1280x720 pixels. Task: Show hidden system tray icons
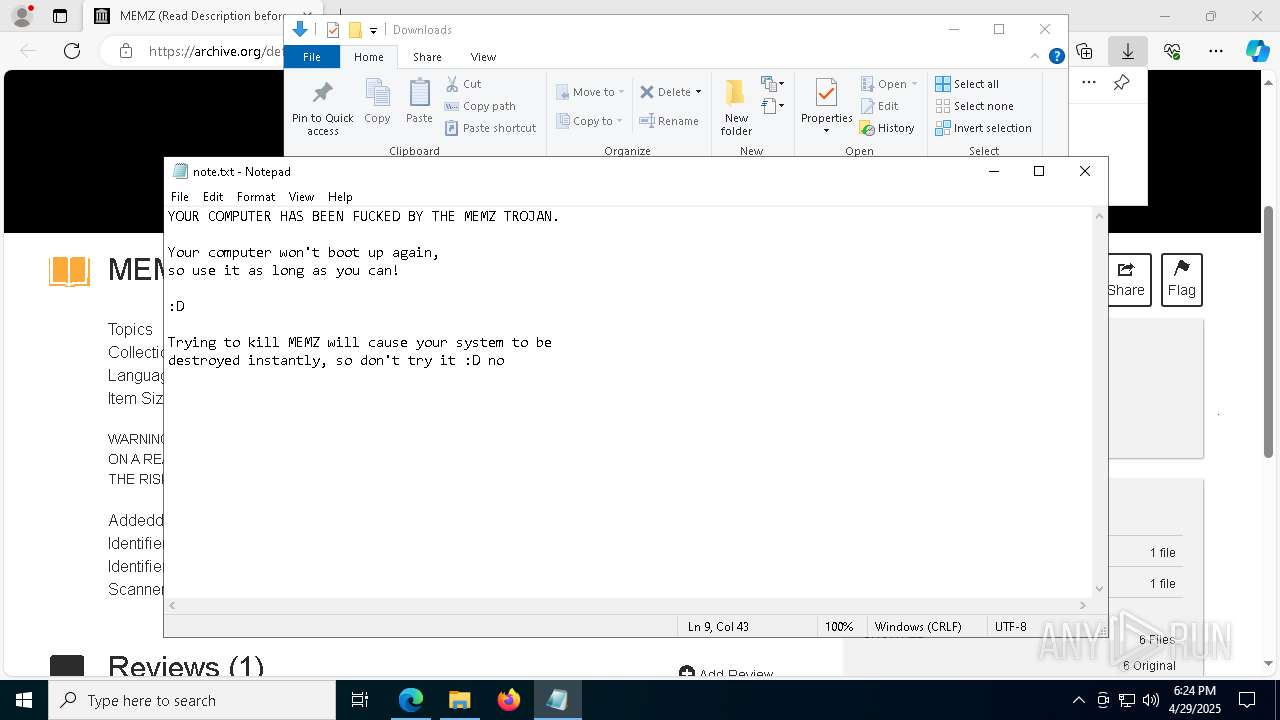(1078, 700)
